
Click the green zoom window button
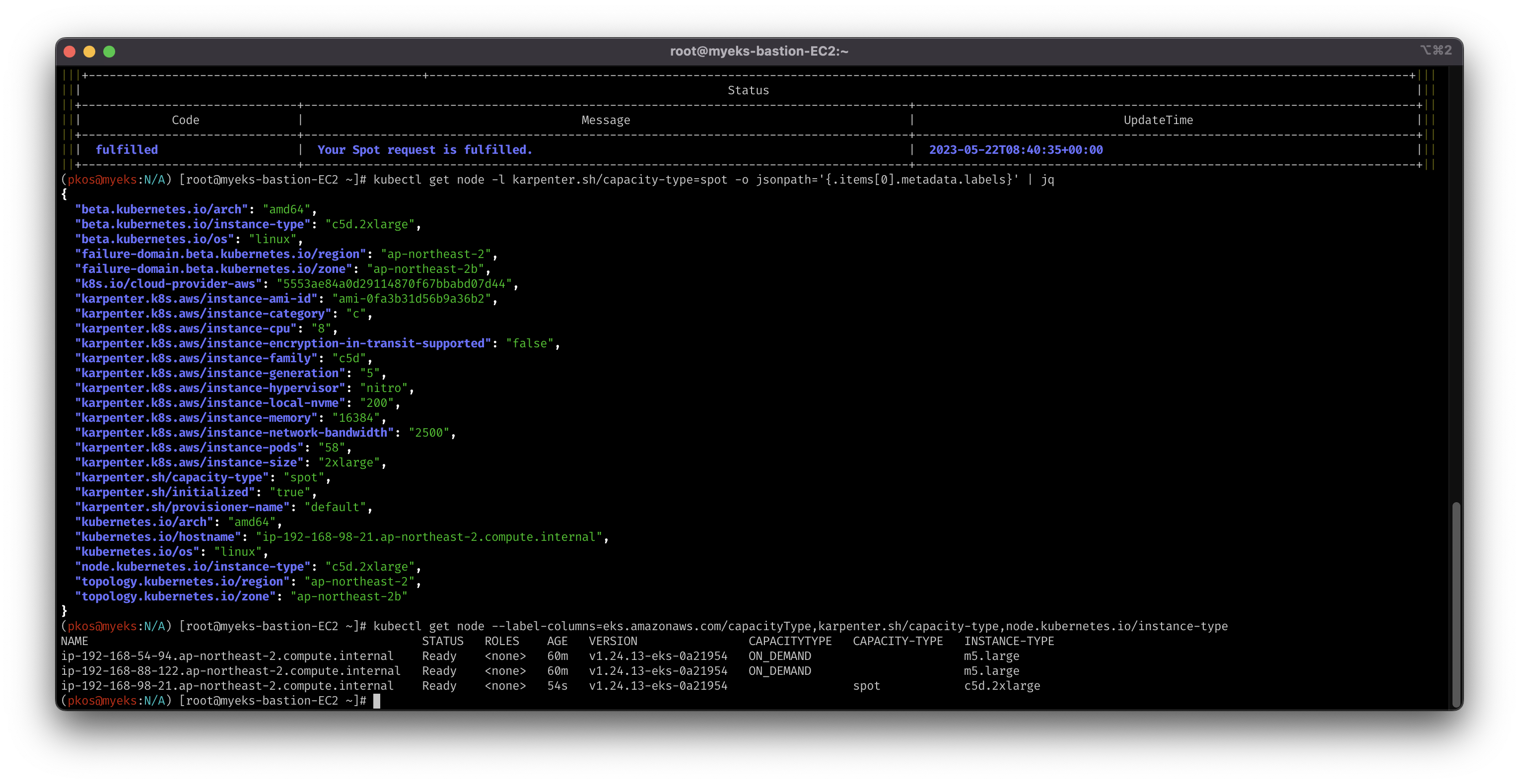[109, 51]
